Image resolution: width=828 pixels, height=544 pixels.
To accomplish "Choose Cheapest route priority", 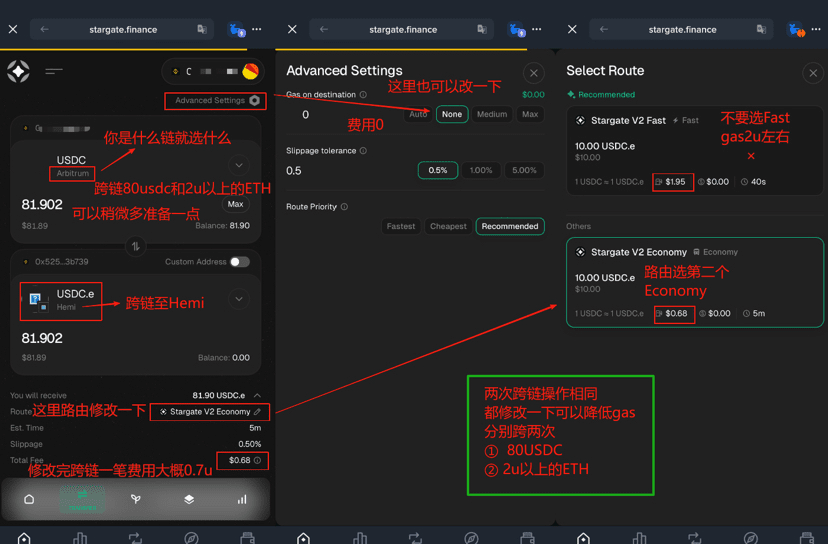I will pos(448,226).
